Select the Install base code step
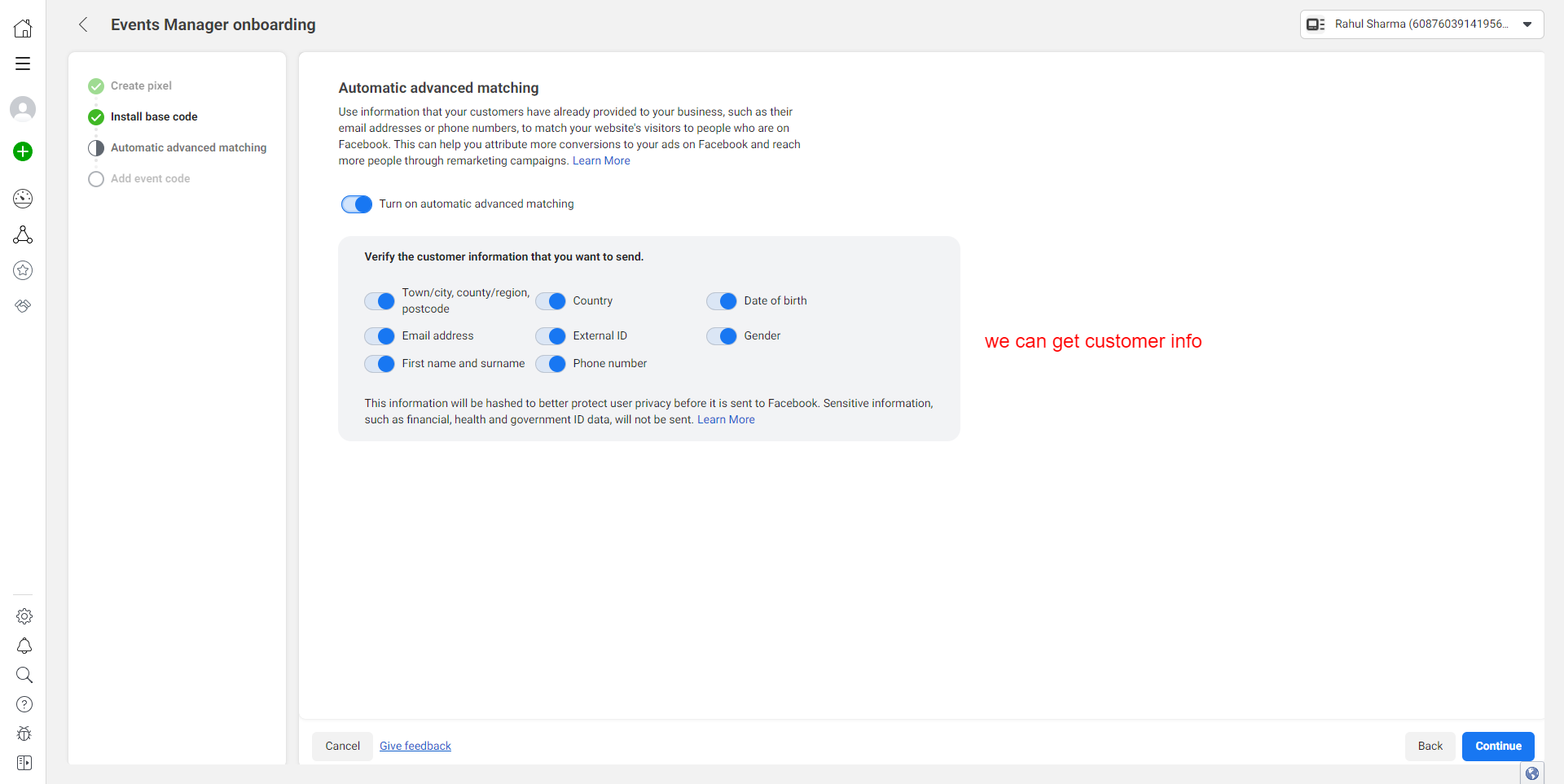Viewport: 1564px width, 784px height. (154, 116)
